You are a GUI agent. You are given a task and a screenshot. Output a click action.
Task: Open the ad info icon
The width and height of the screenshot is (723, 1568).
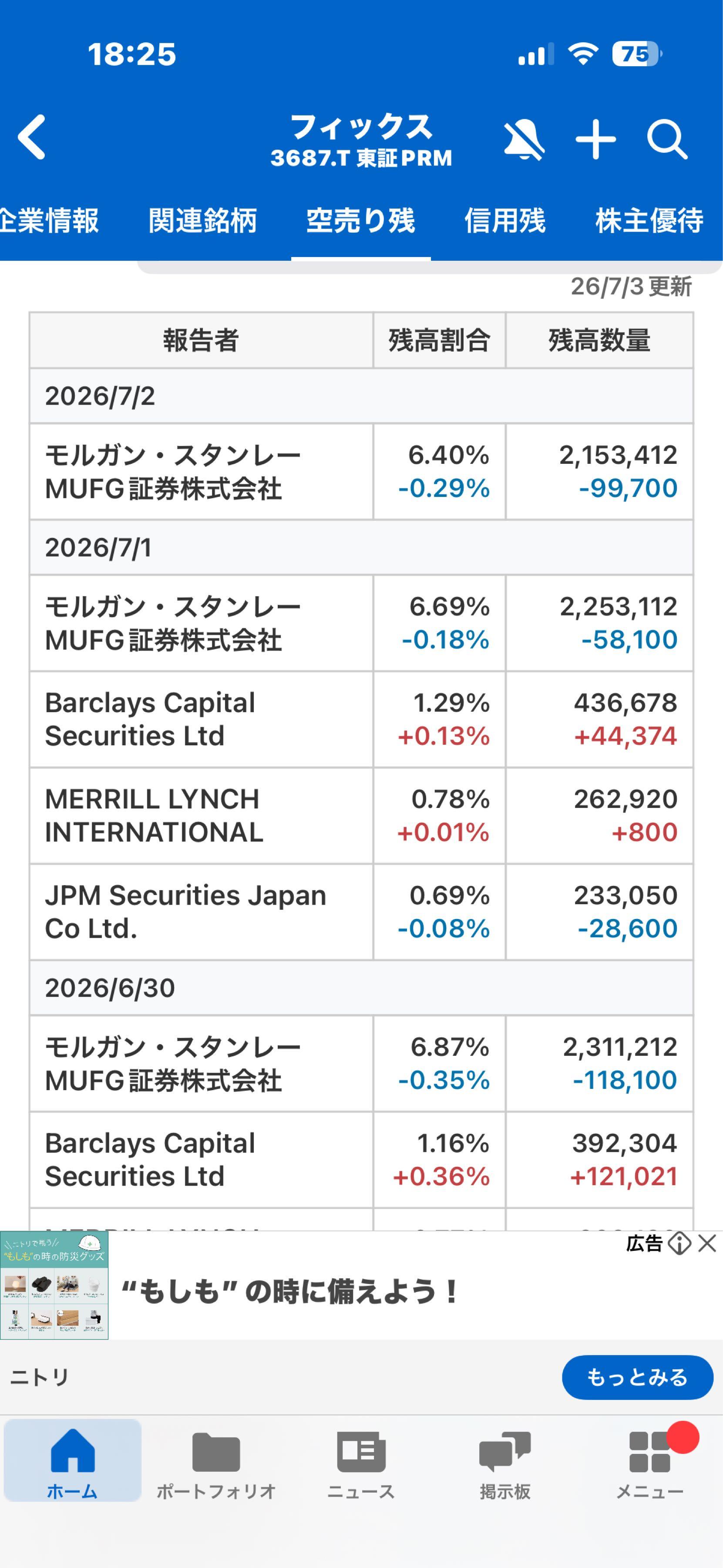click(x=679, y=1243)
